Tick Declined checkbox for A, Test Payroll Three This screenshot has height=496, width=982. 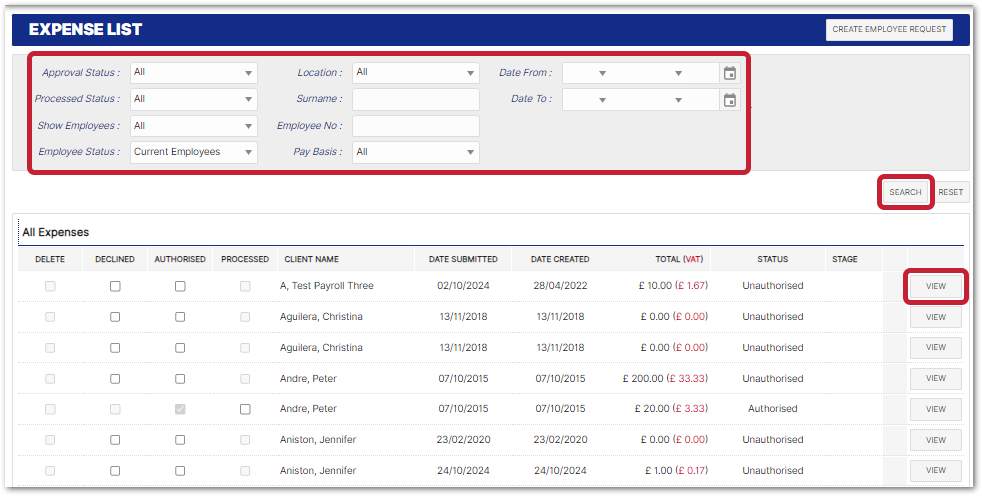pos(115,286)
